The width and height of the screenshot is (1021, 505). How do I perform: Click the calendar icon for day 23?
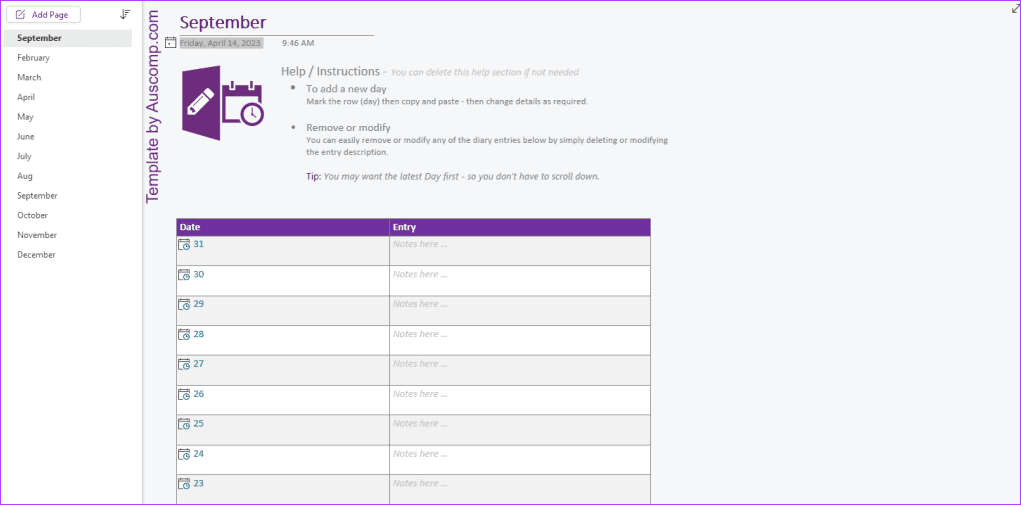pyautogui.click(x=184, y=484)
